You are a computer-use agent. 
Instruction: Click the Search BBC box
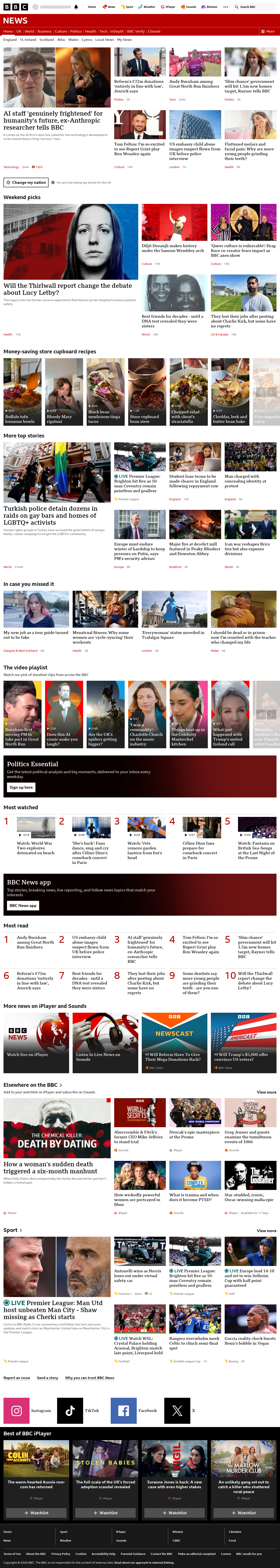tap(254, 7)
